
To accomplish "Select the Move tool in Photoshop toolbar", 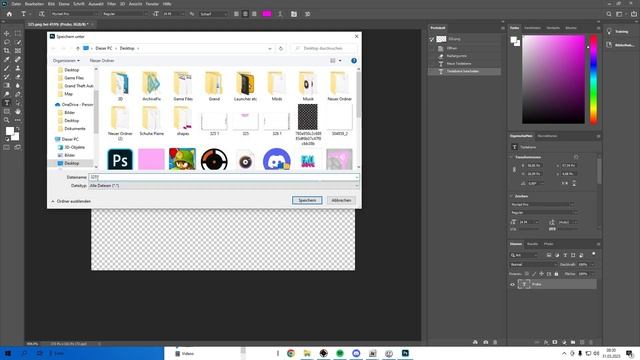I will 7,33.
